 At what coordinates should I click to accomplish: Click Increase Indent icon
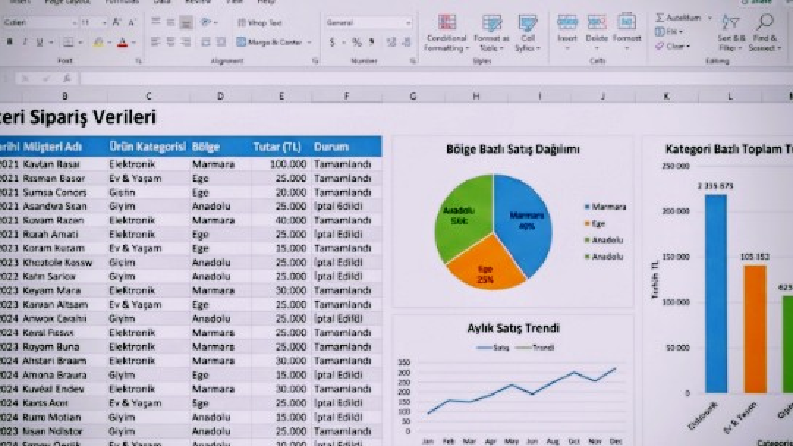221,42
